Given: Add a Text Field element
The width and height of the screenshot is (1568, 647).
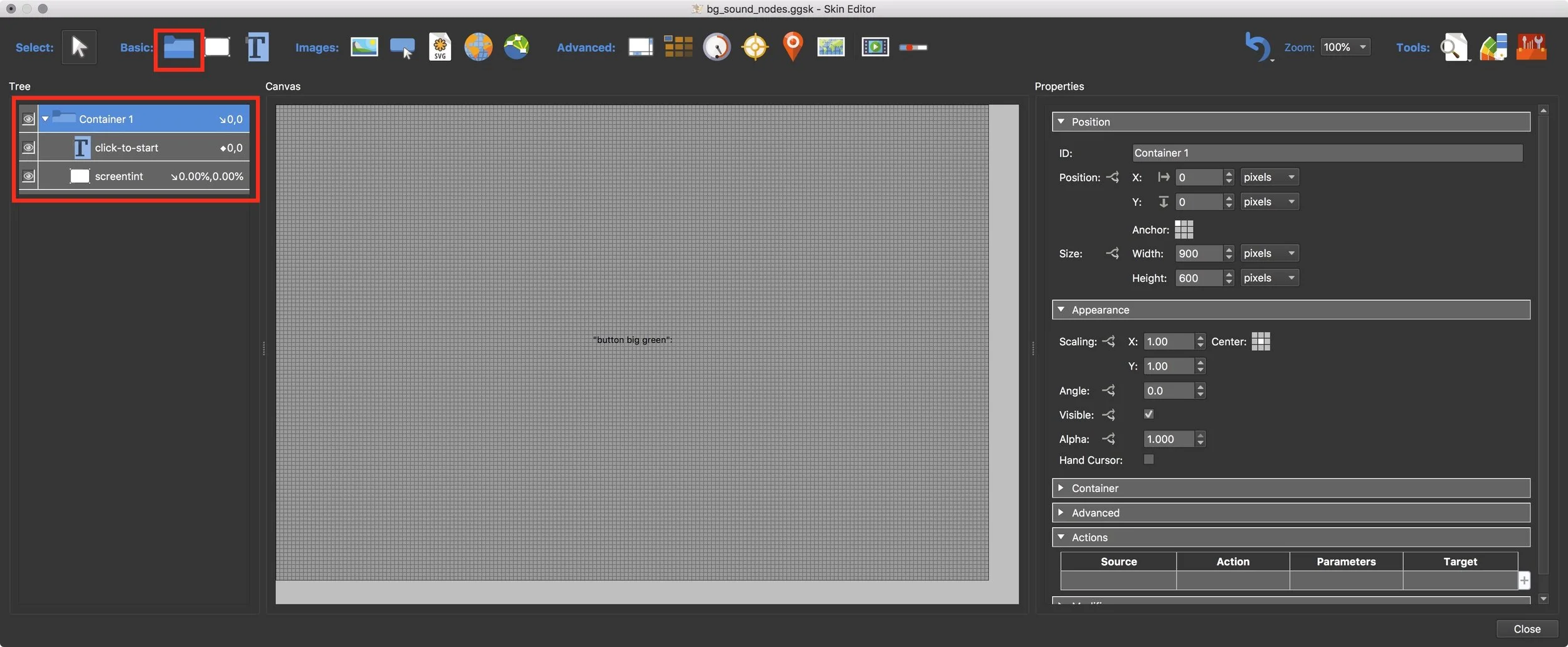Looking at the screenshot, I should coord(257,47).
